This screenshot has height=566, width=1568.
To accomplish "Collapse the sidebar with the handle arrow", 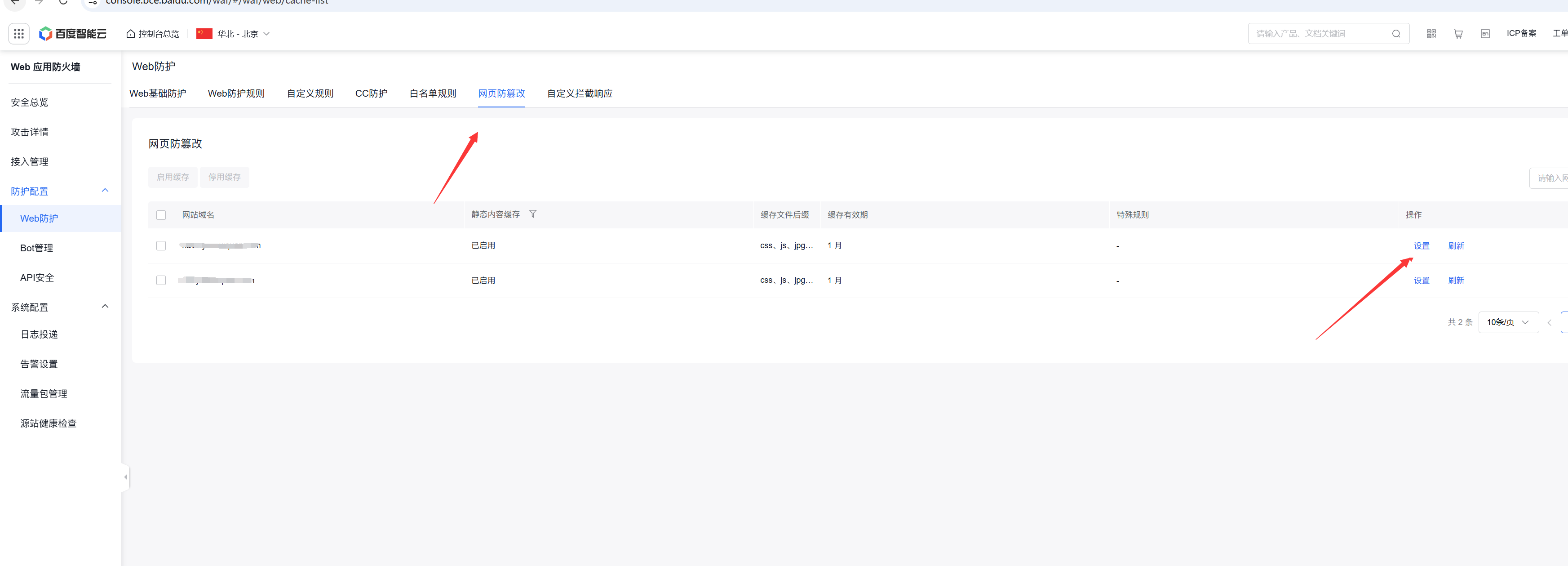I will click(125, 477).
